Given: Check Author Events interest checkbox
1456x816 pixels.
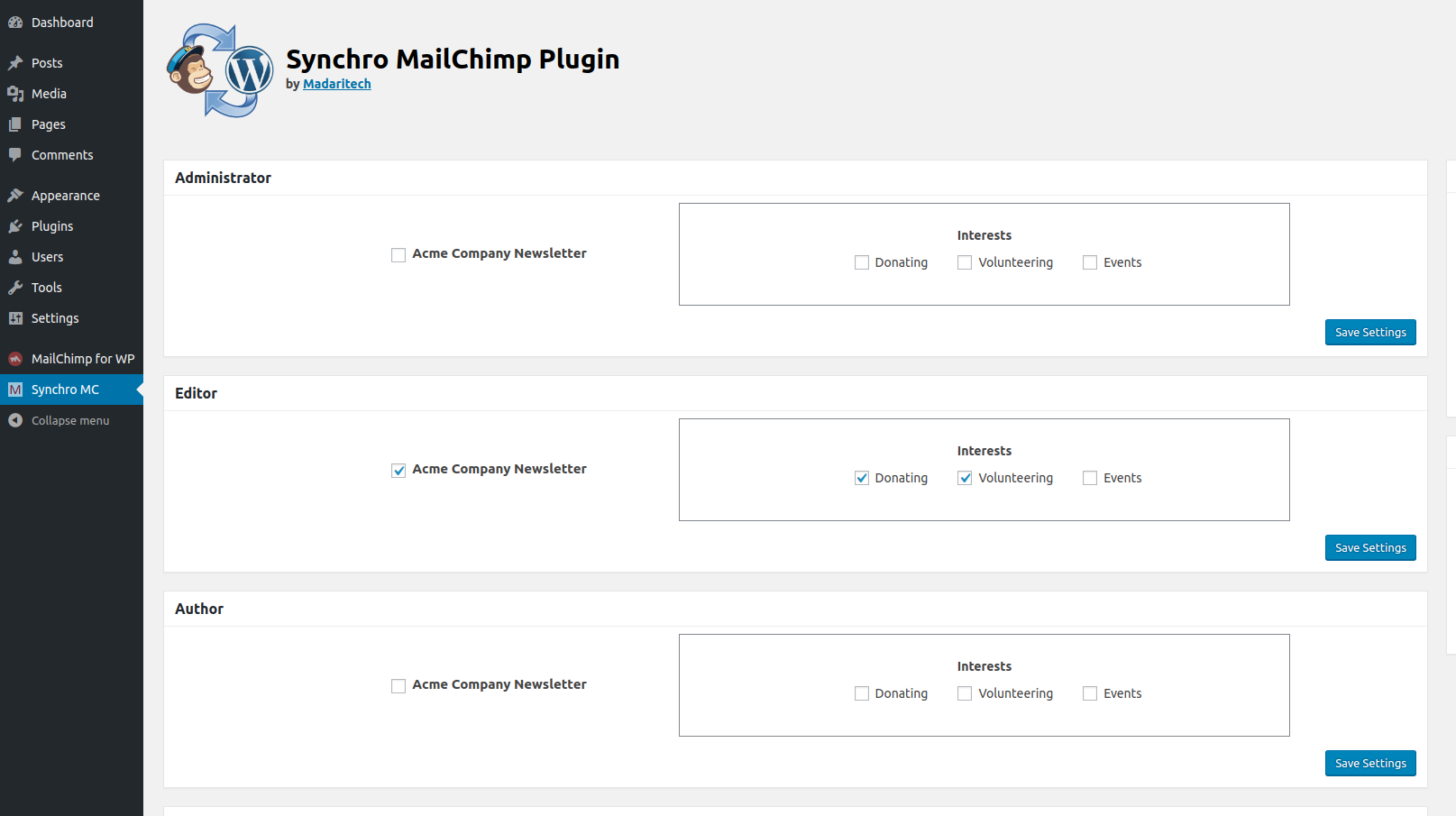Looking at the screenshot, I should (1090, 693).
